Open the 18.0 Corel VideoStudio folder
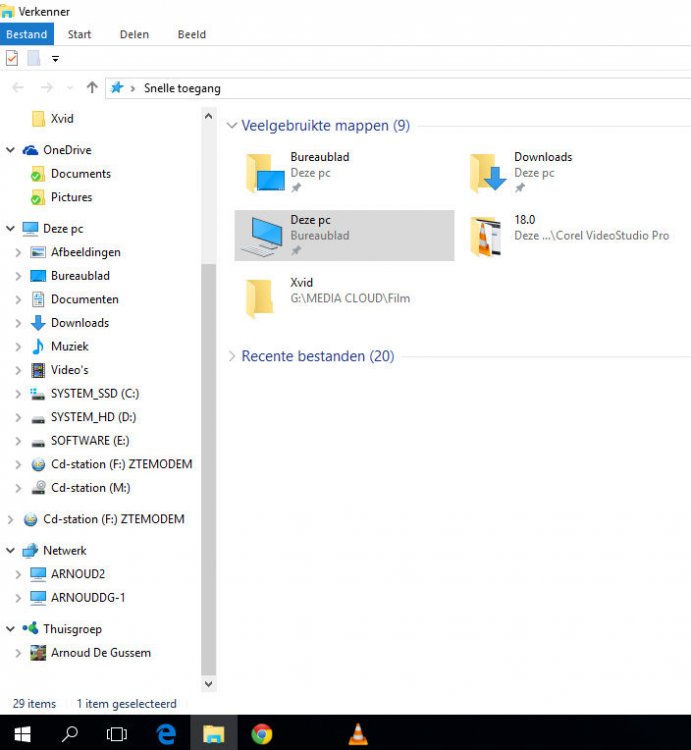This screenshot has width=691, height=750. 489,235
